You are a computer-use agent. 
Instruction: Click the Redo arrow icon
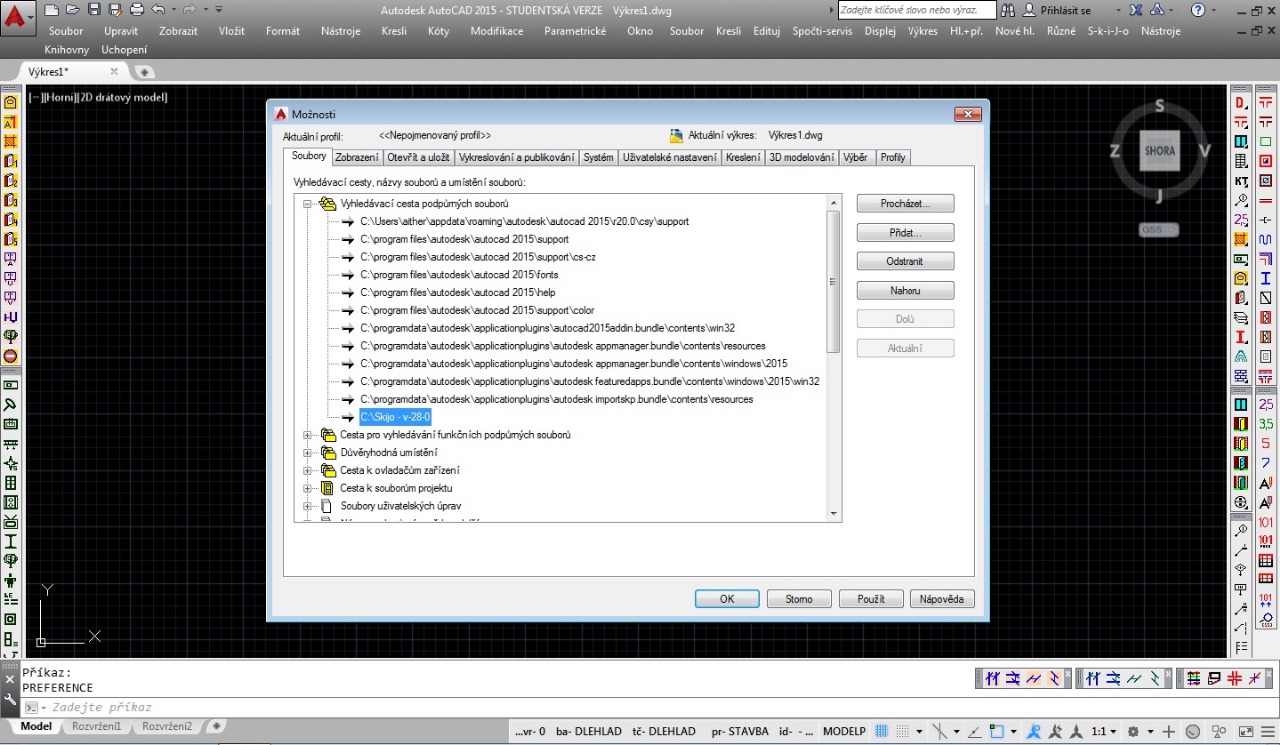(x=189, y=9)
